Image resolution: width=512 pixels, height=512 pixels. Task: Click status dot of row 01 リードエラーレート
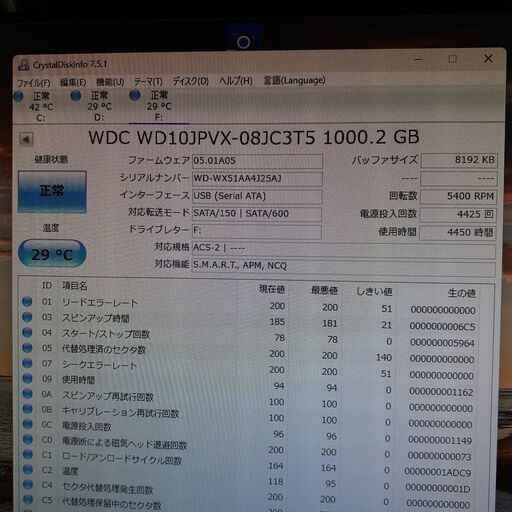(27, 301)
